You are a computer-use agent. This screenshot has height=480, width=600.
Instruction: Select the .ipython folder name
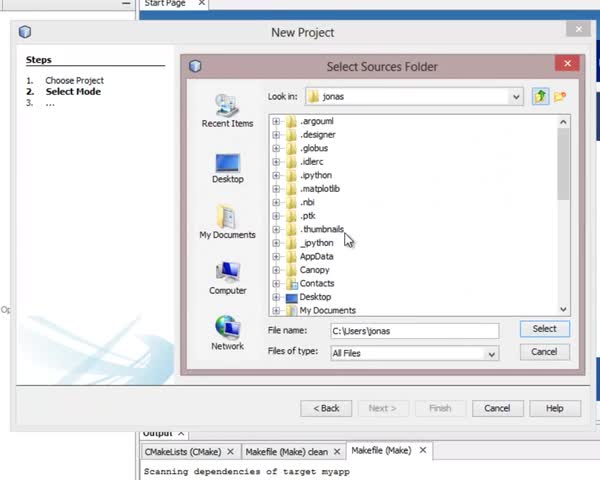point(316,175)
